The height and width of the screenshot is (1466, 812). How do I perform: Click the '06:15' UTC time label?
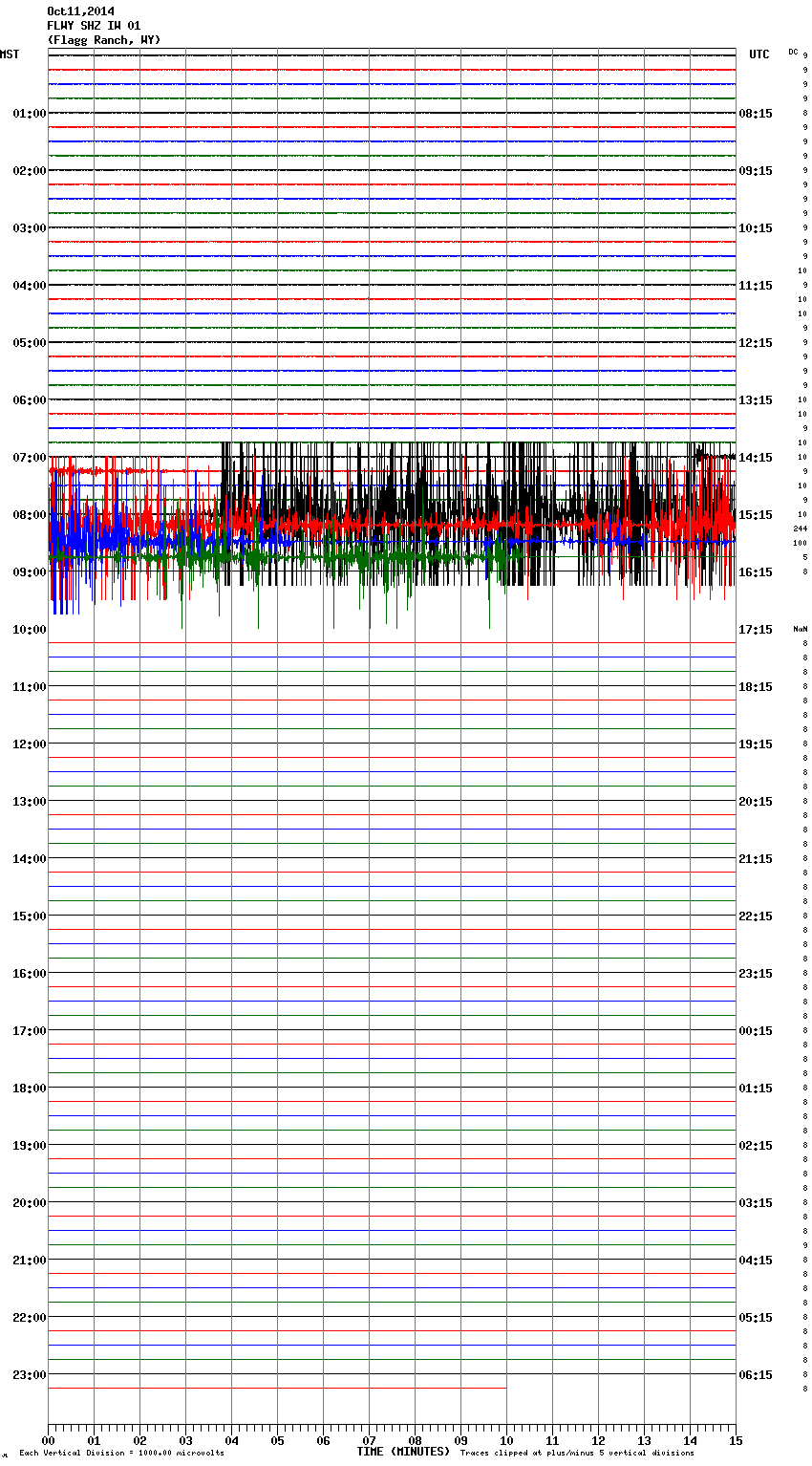click(756, 1375)
